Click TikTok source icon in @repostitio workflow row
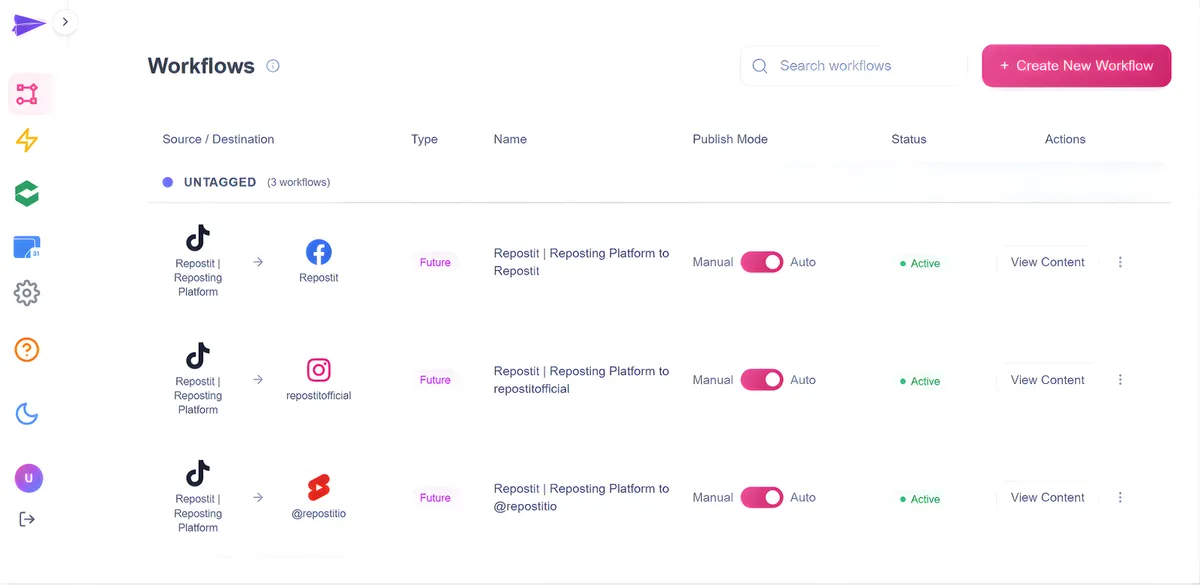The width and height of the screenshot is (1200, 585). [198, 473]
